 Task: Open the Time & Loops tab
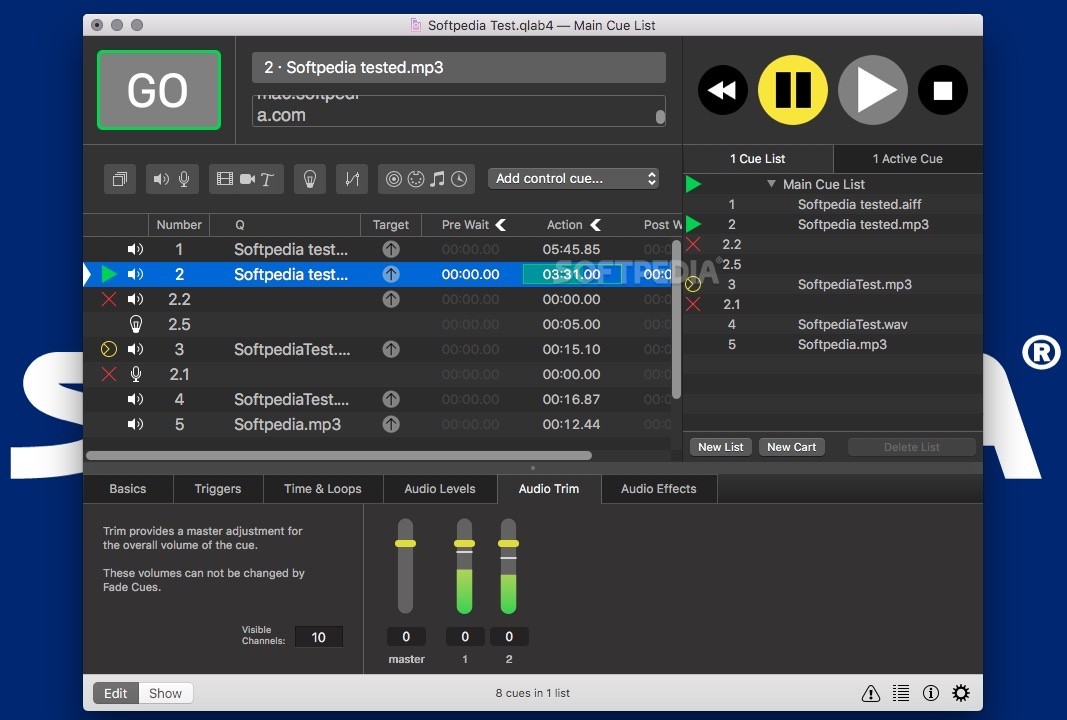323,489
